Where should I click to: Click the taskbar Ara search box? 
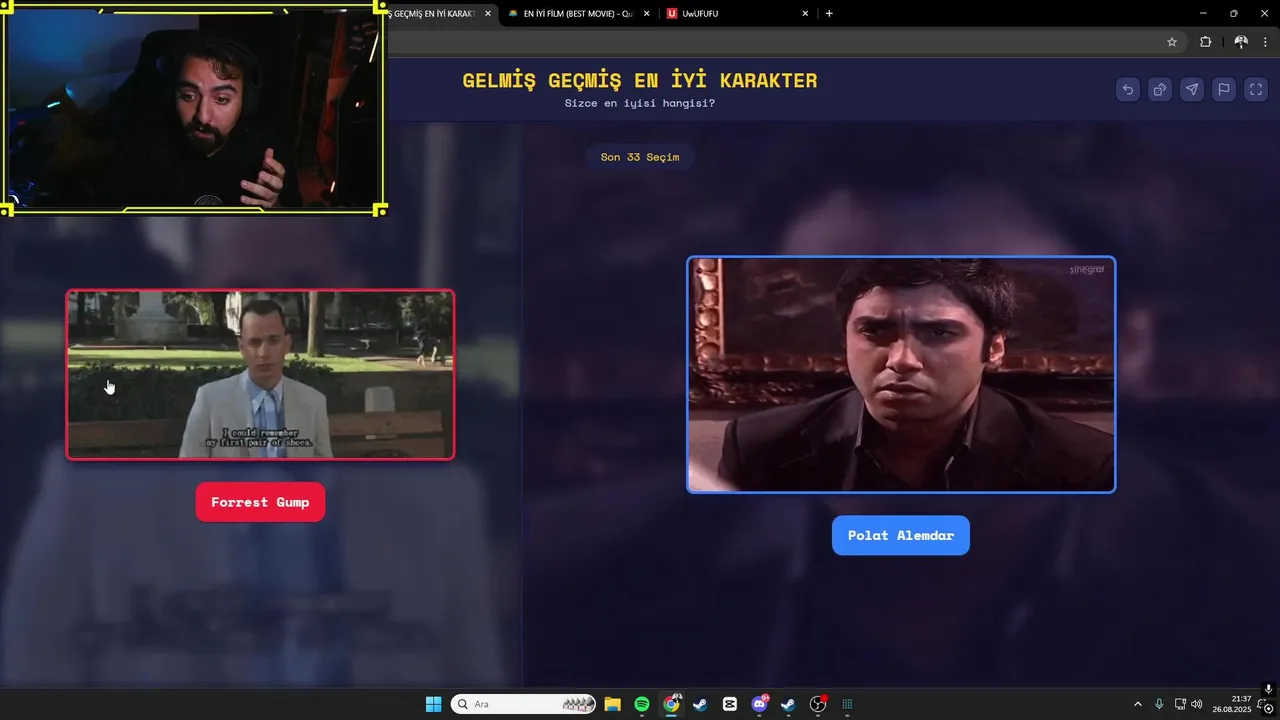tap(523, 704)
